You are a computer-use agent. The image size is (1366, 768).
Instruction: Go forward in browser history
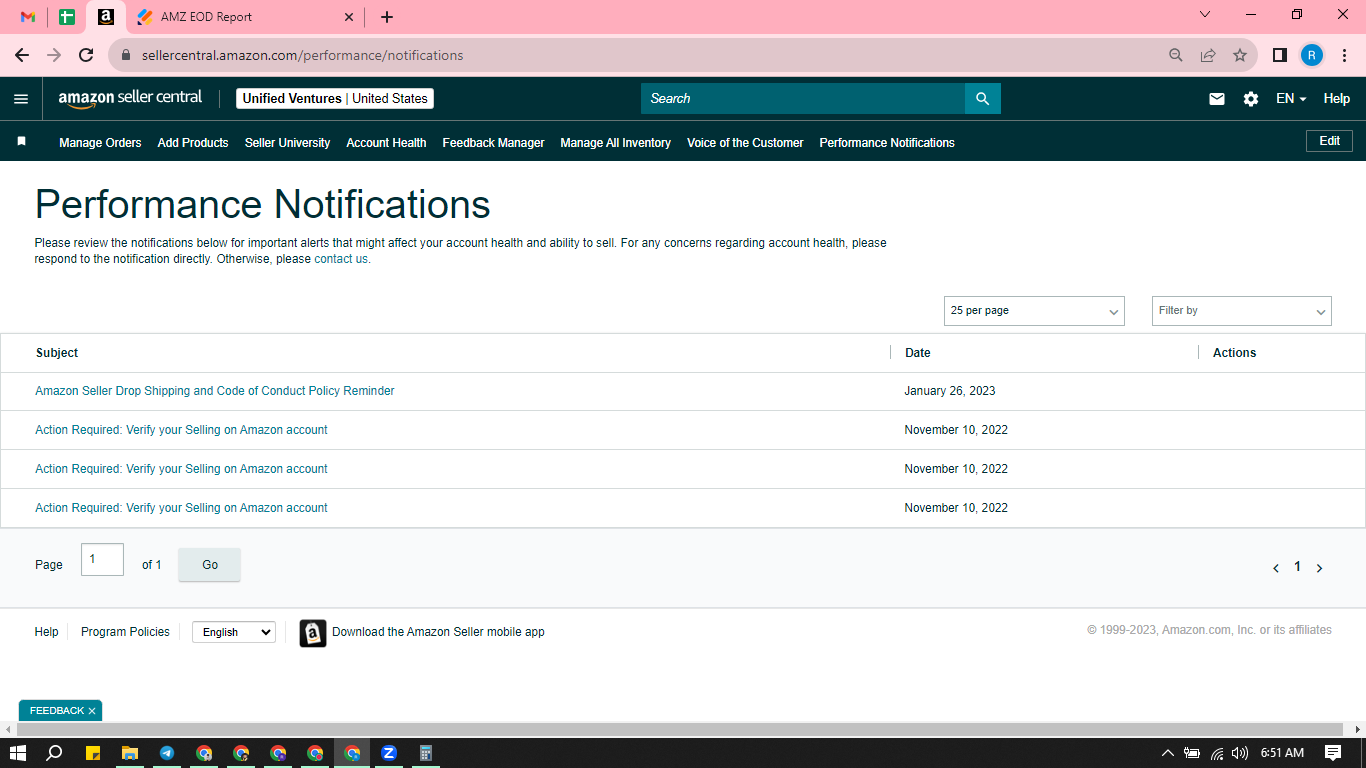pos(54,55)
